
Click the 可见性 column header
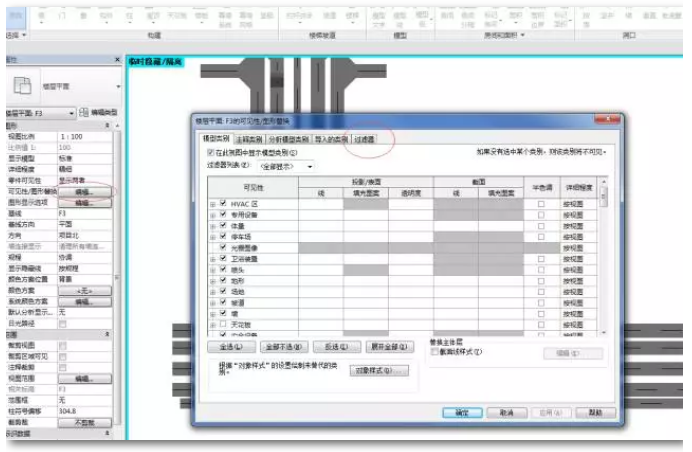tap(253, 188)
